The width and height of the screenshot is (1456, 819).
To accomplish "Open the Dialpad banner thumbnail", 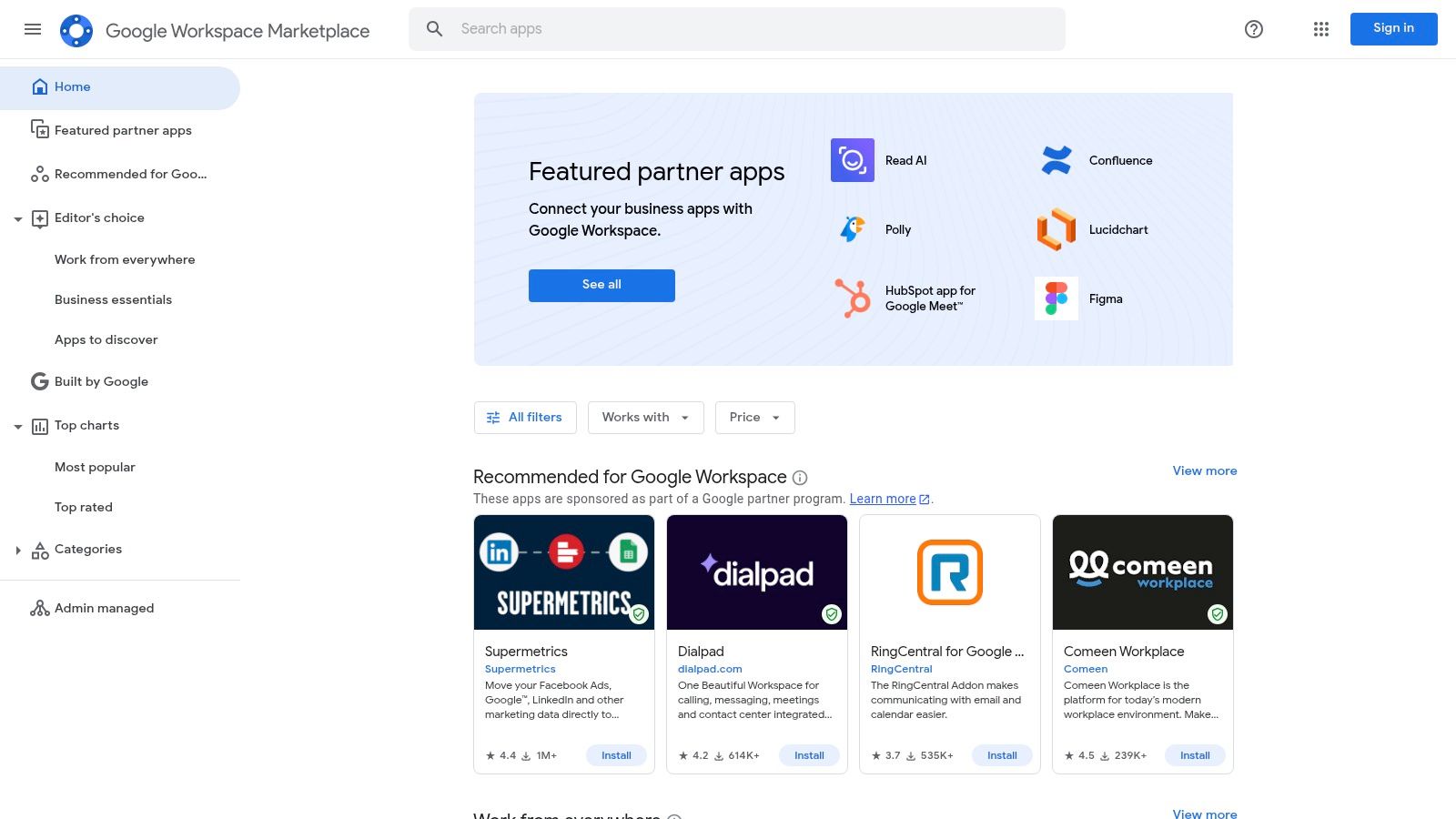I will (757, 572).
